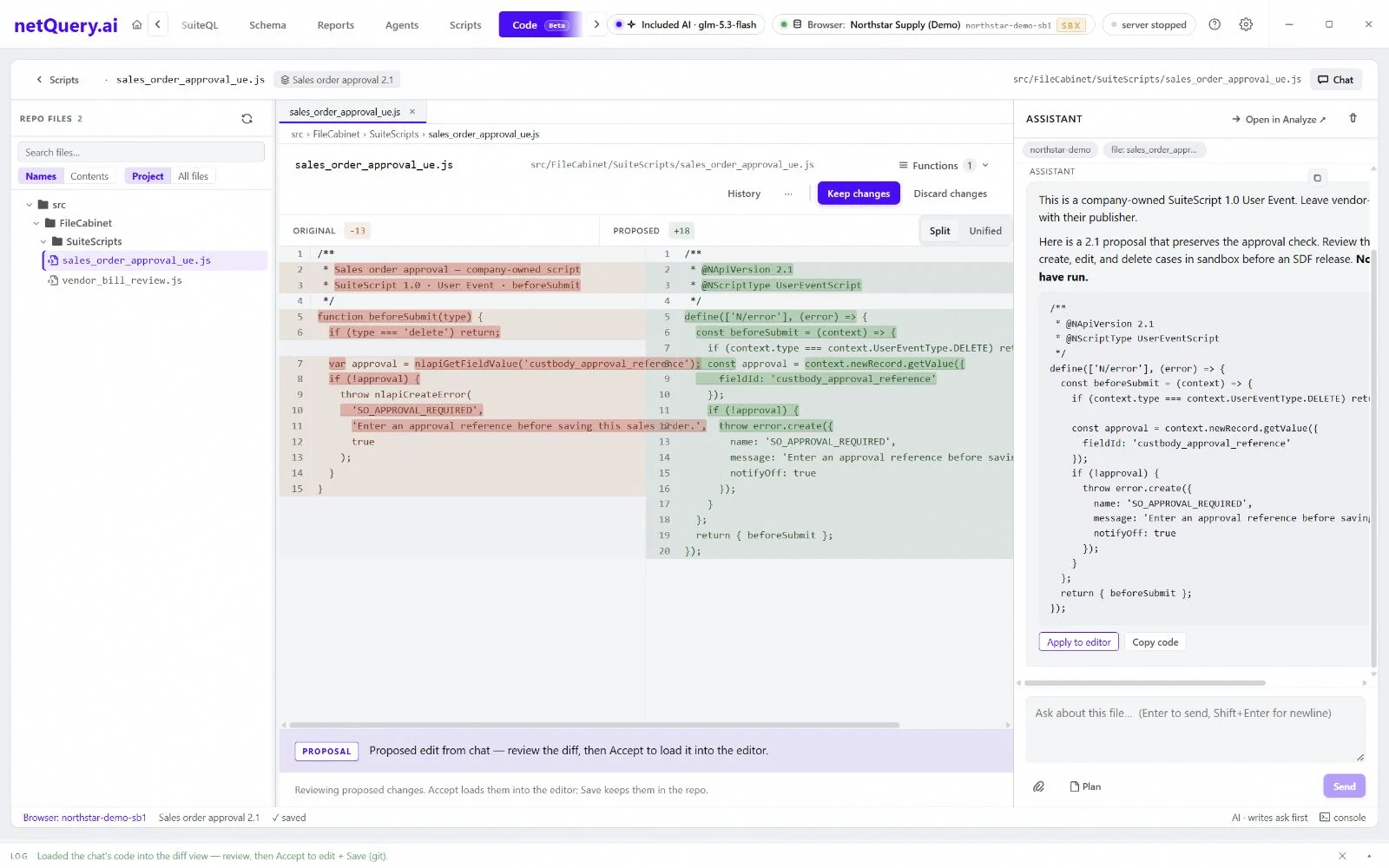
Task: Toggle the AI writes ask first setting
Action: point(1269,818)
